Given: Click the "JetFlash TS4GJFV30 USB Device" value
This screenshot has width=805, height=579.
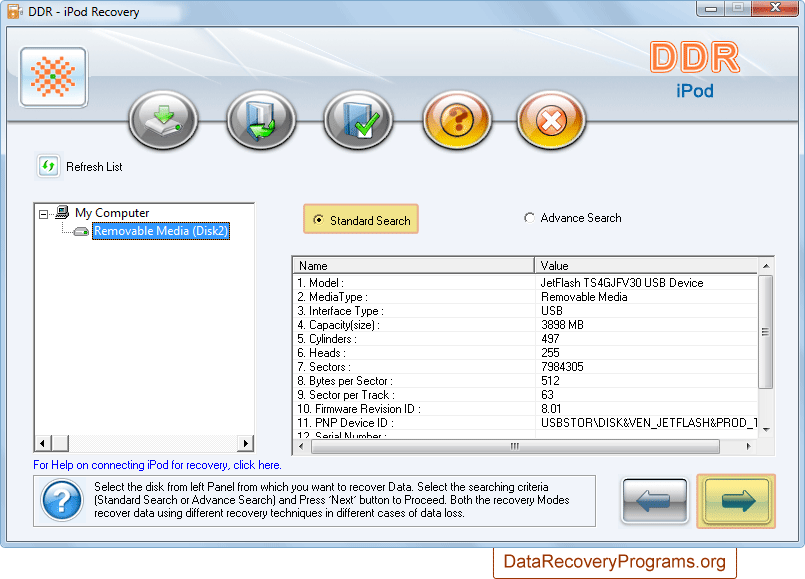Looking at the screenshot, I should pos(622,283).
